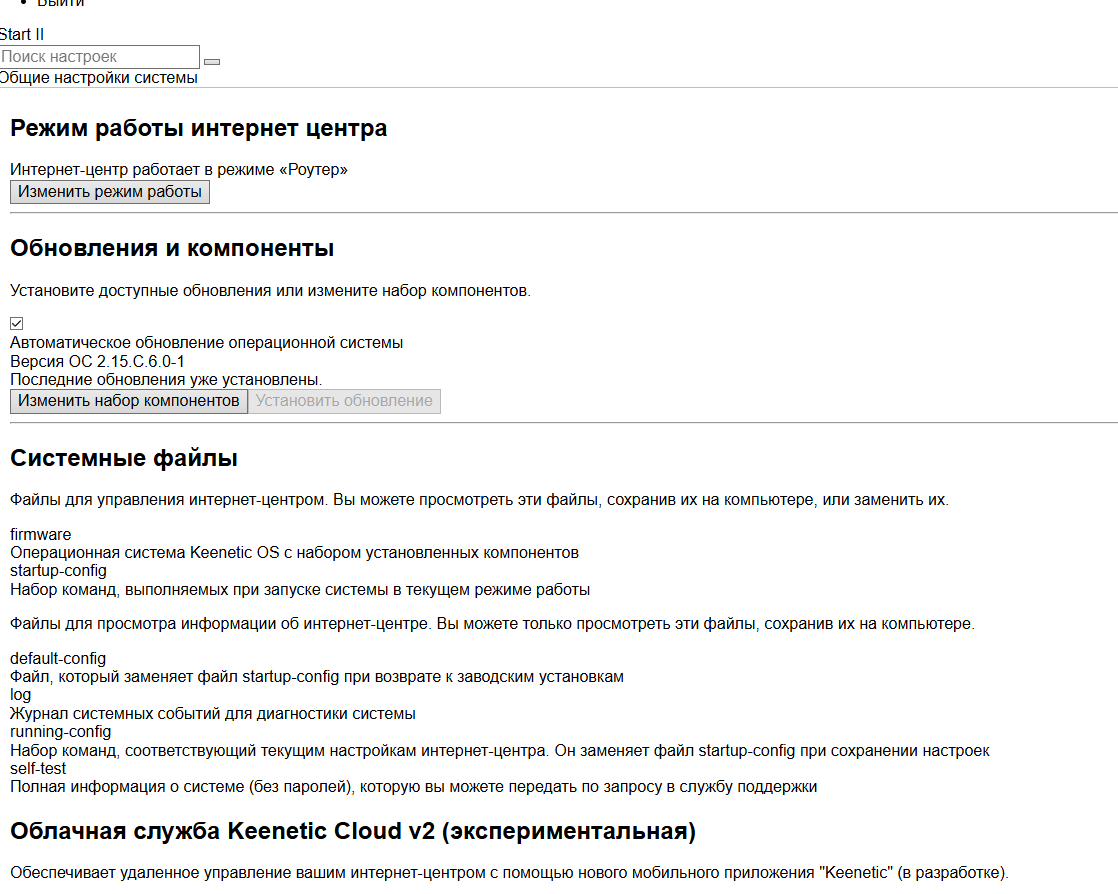Open the log system file
This screenshot has width=1118, height=894.
pos(21,695)
